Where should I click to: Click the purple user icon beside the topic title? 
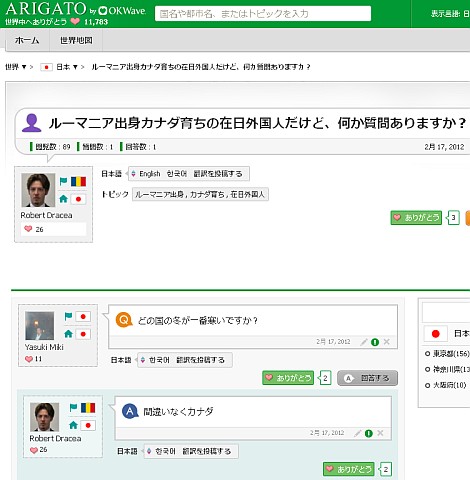pyautogui.click(x=31, y=123)
